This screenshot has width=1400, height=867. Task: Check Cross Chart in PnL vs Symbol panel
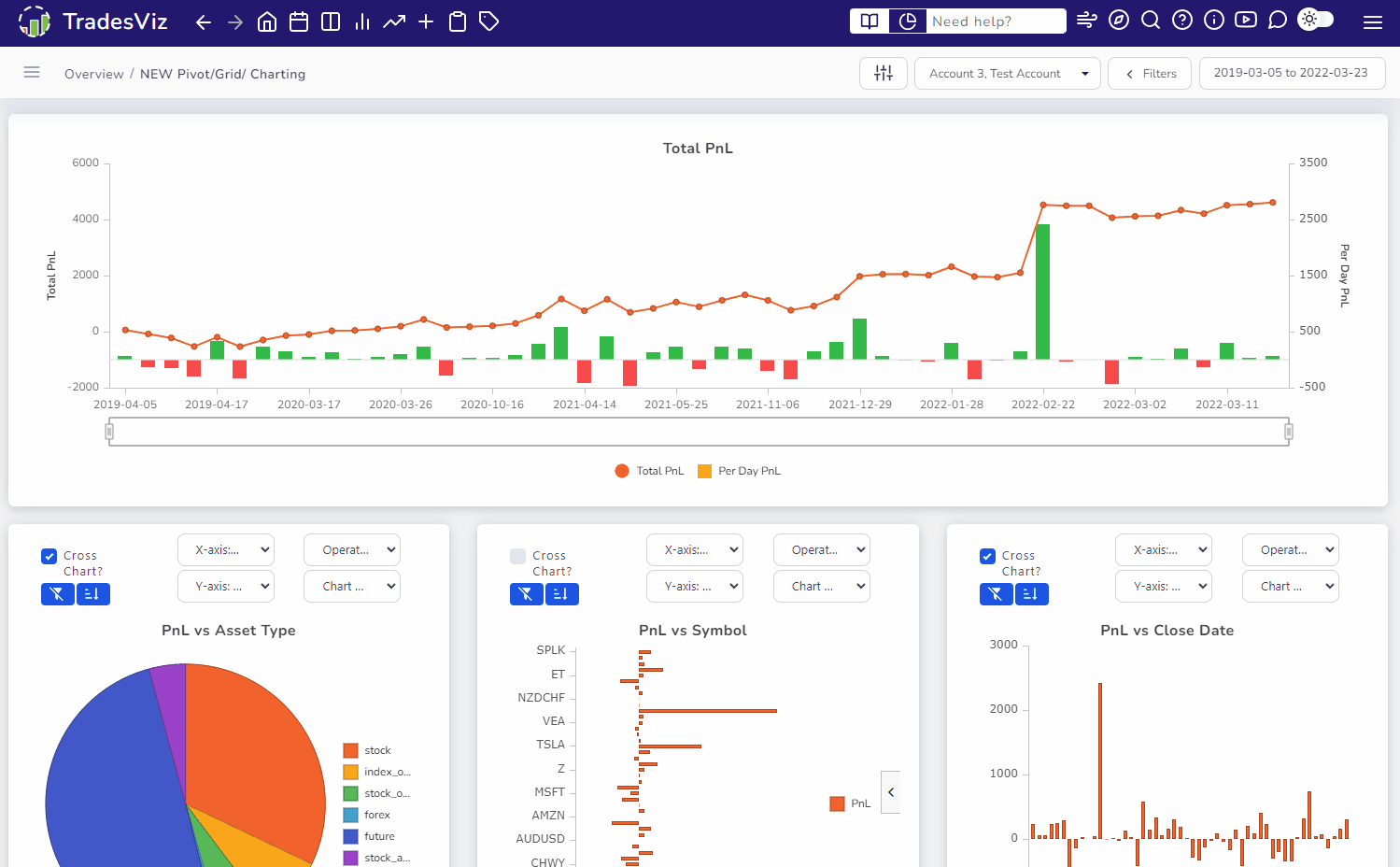(x=518, y=557)
